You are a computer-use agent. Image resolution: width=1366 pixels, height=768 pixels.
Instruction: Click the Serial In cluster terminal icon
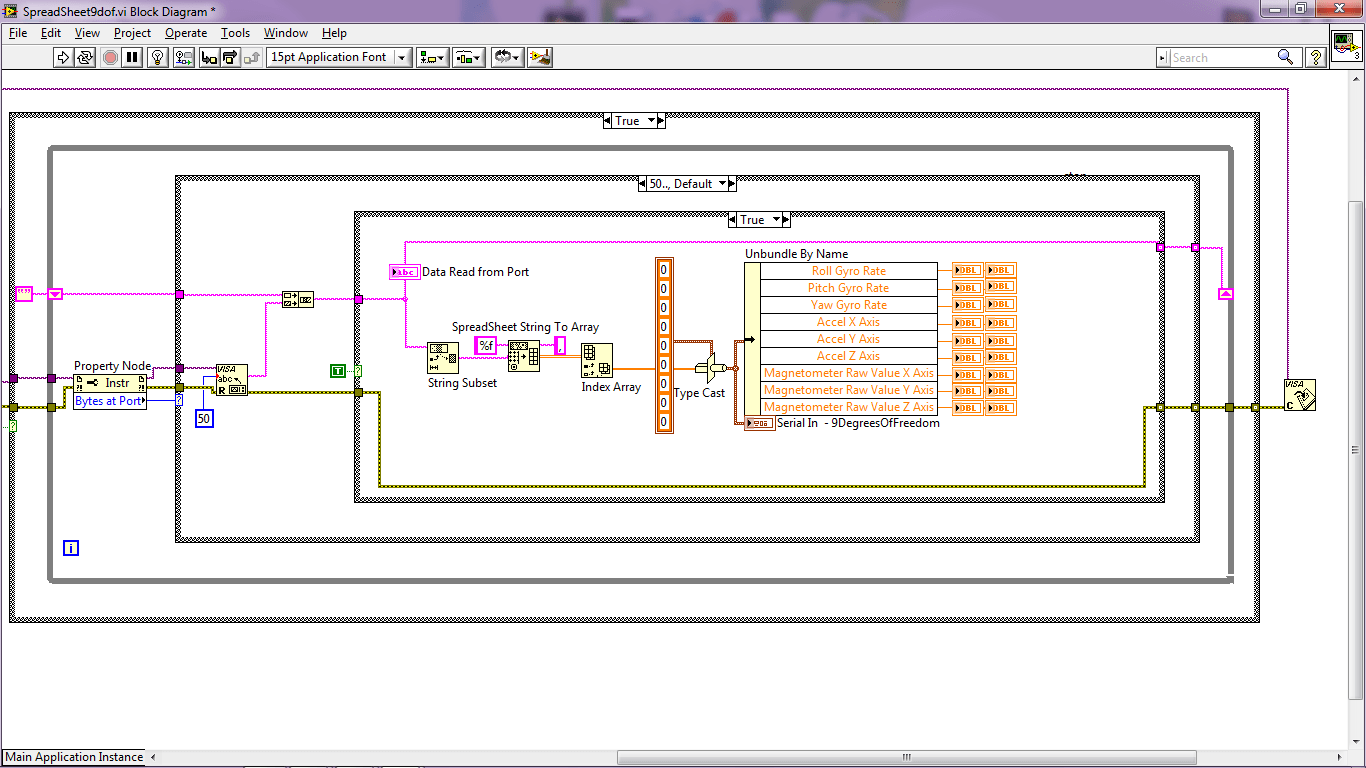coord(759,423)
